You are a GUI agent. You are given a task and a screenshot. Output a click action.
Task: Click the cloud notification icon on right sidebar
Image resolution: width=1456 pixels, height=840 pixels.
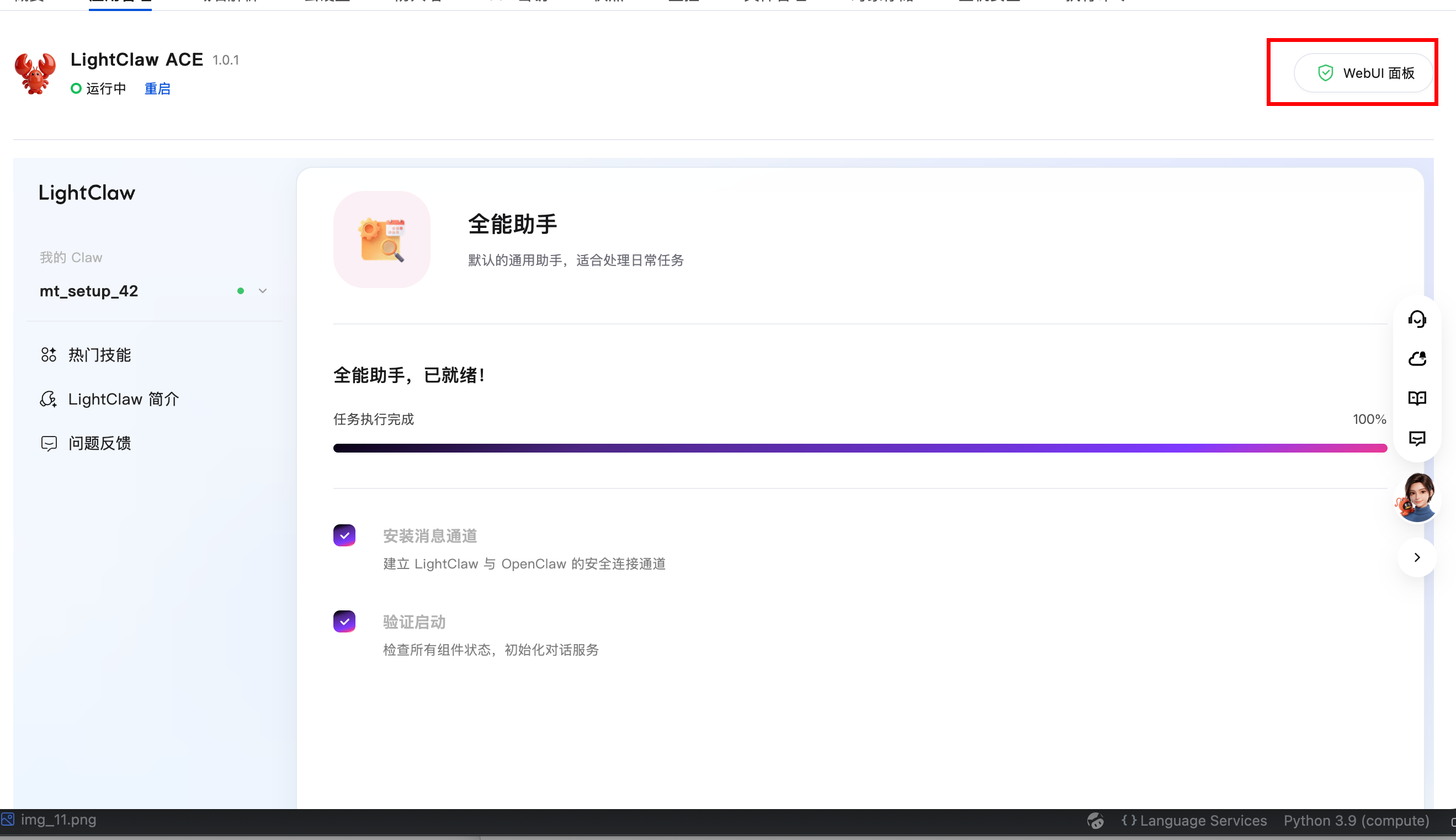1417,358
